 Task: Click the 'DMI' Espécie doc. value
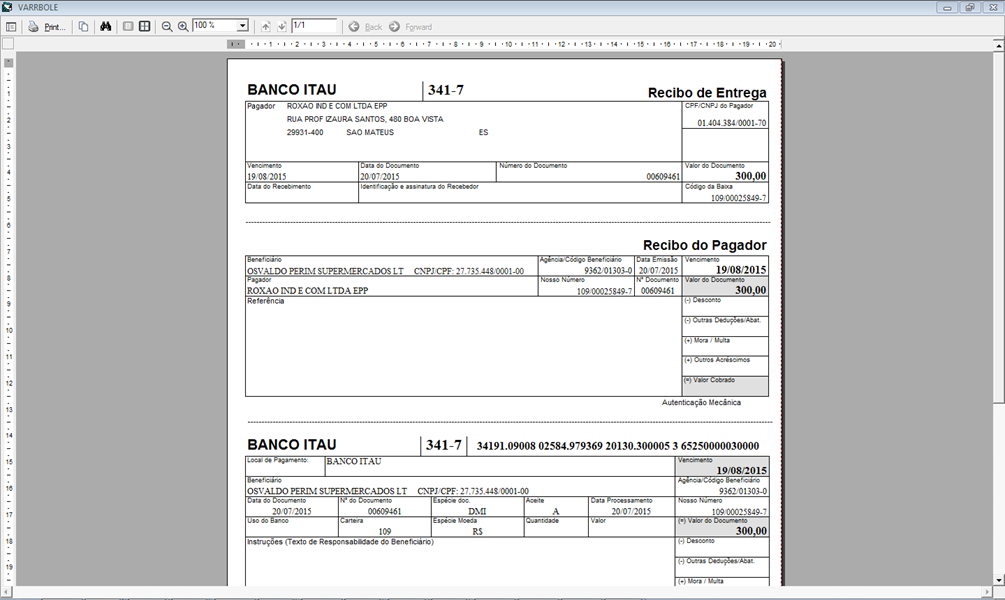[477, 511]
